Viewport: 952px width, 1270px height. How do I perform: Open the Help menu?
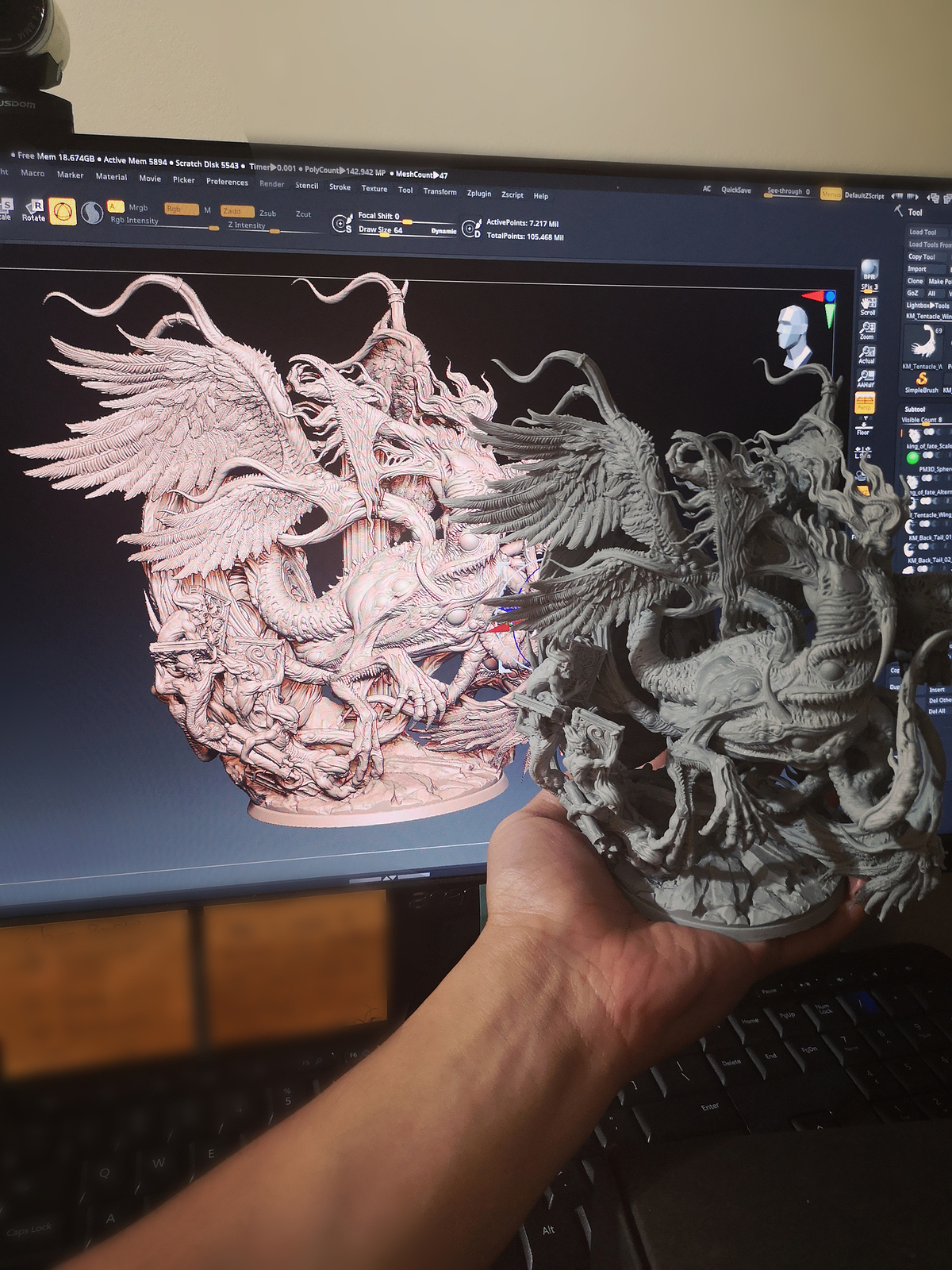point(541,196)
